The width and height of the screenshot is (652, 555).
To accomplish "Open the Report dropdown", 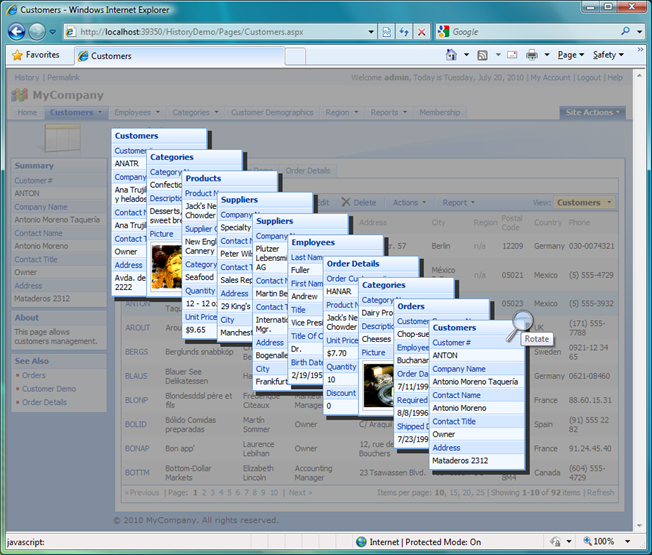I will click(458, 202).
